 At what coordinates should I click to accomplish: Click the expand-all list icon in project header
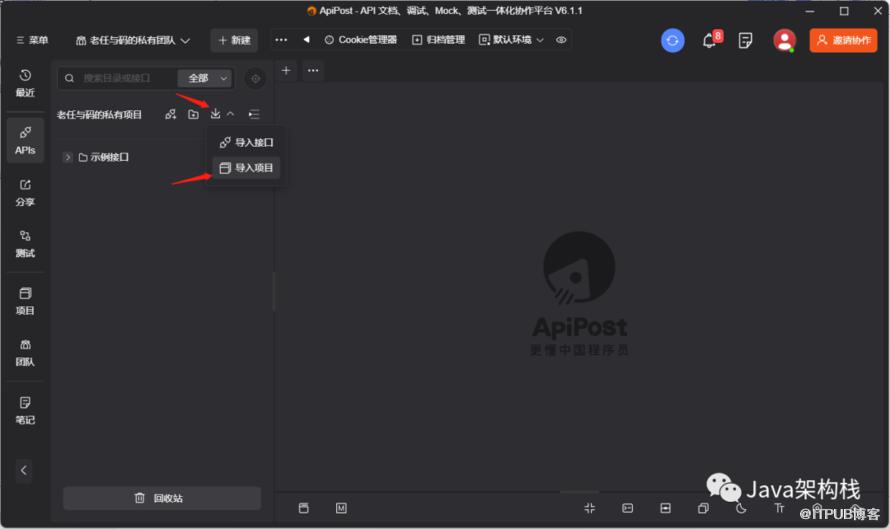pos(254,114)
